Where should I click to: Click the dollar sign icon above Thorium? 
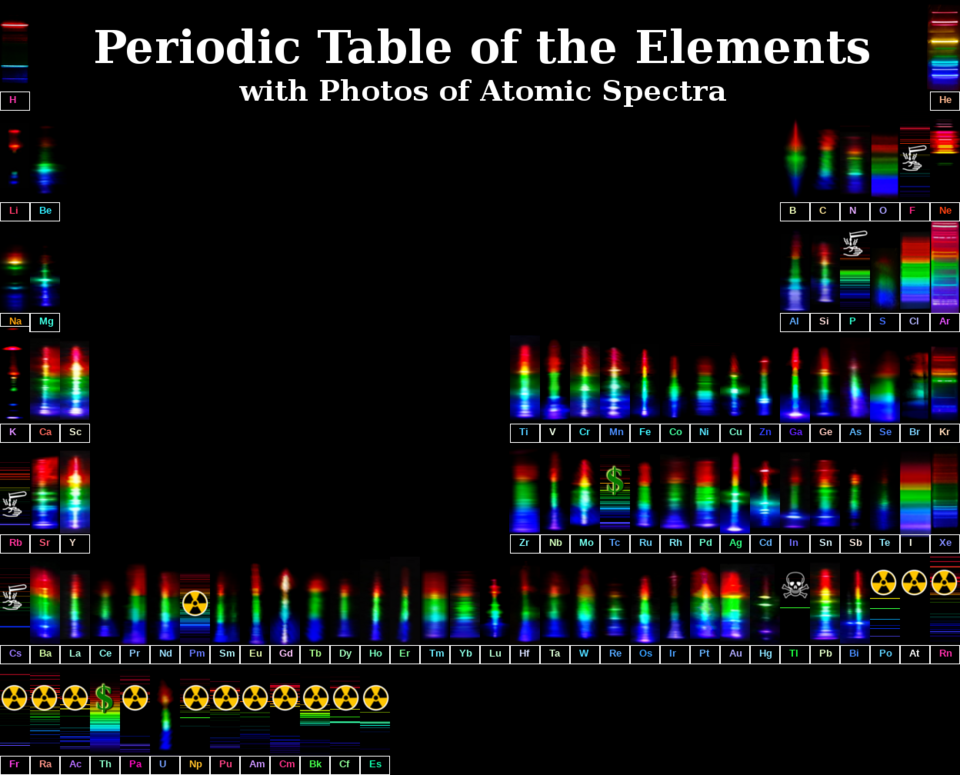coord(104,699)
